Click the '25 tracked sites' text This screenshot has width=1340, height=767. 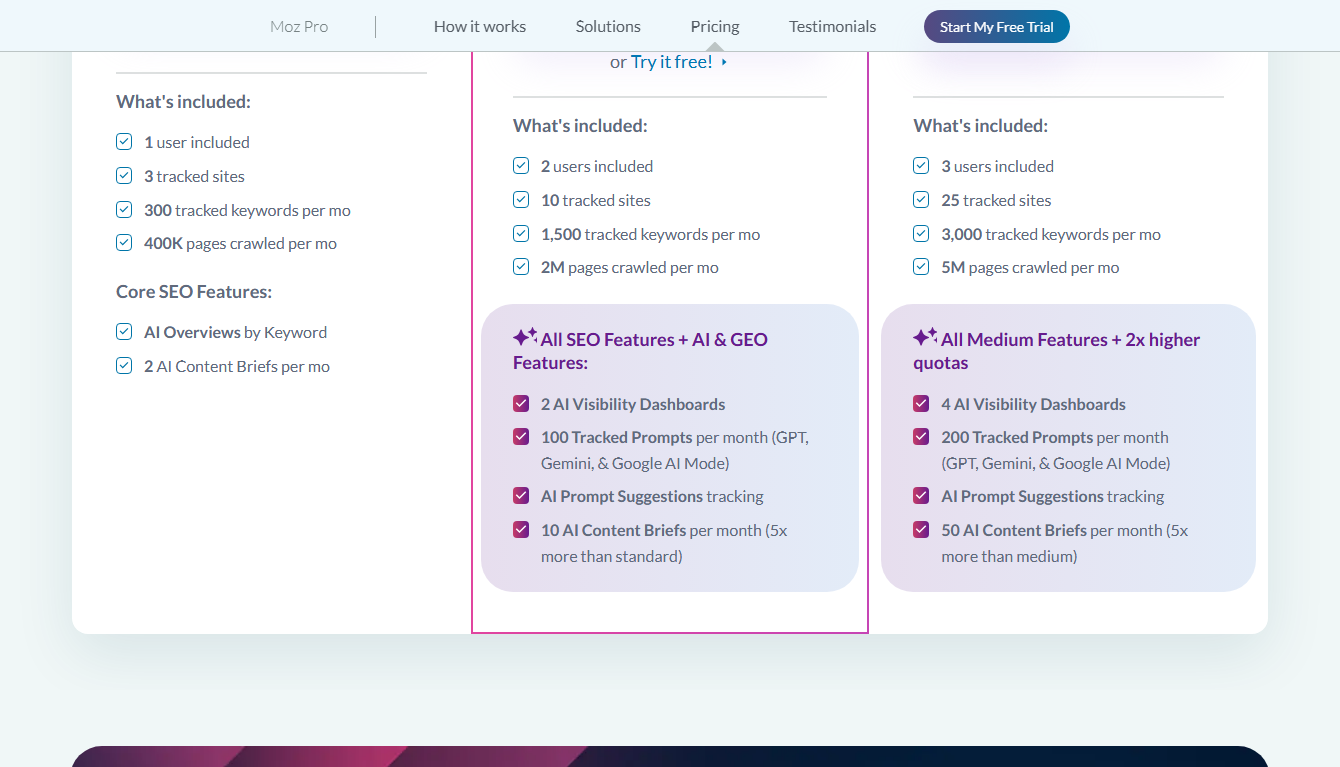point(996,200)
